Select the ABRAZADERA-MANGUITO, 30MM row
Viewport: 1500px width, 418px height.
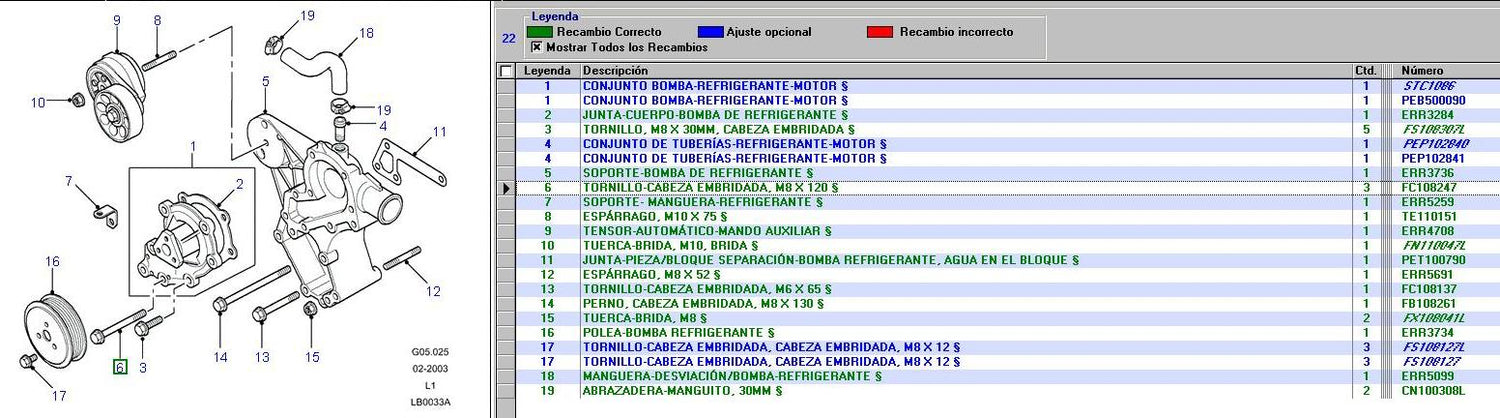[682, 390]
